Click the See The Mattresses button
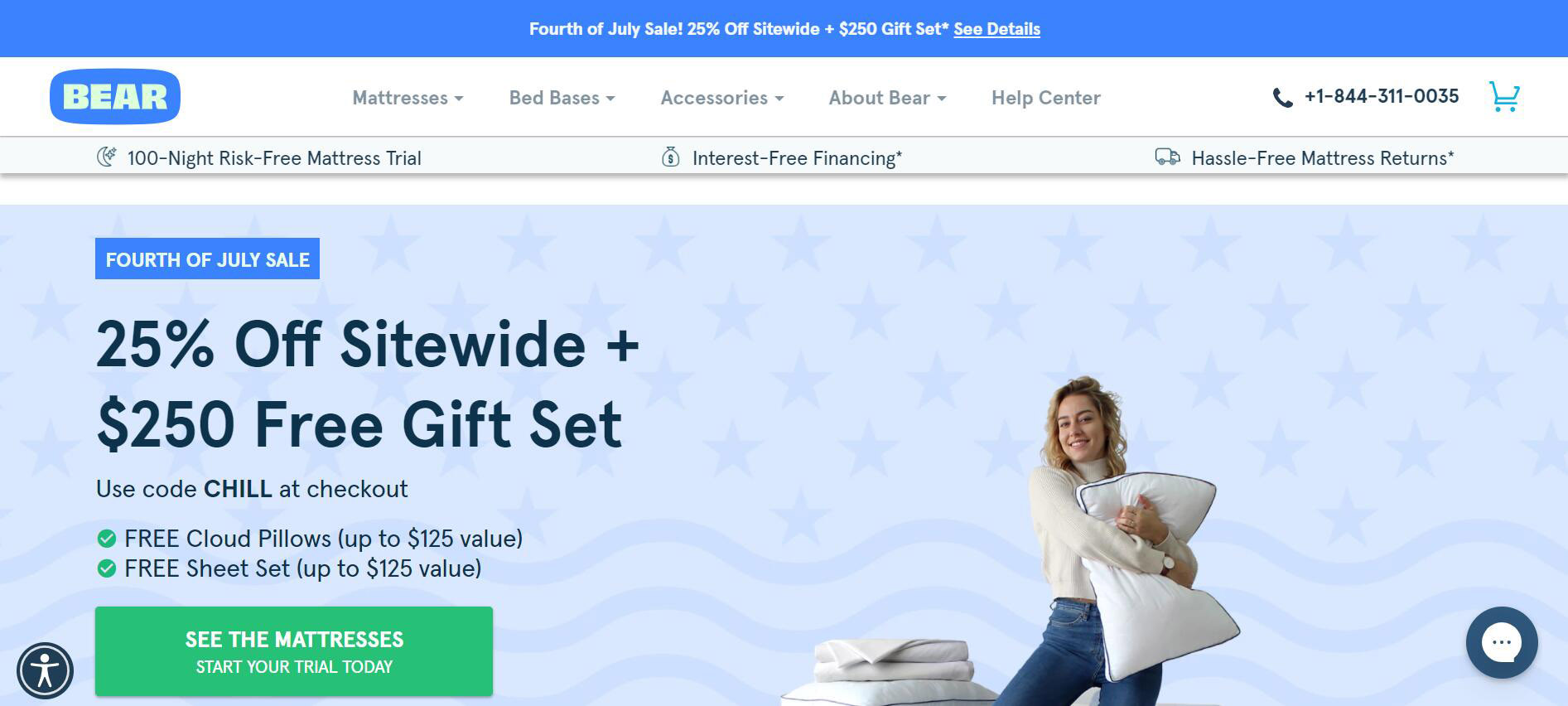Image resolution: width=1568 pixels, height=706 pixels. pyautogui.click(x=294, y=651)
